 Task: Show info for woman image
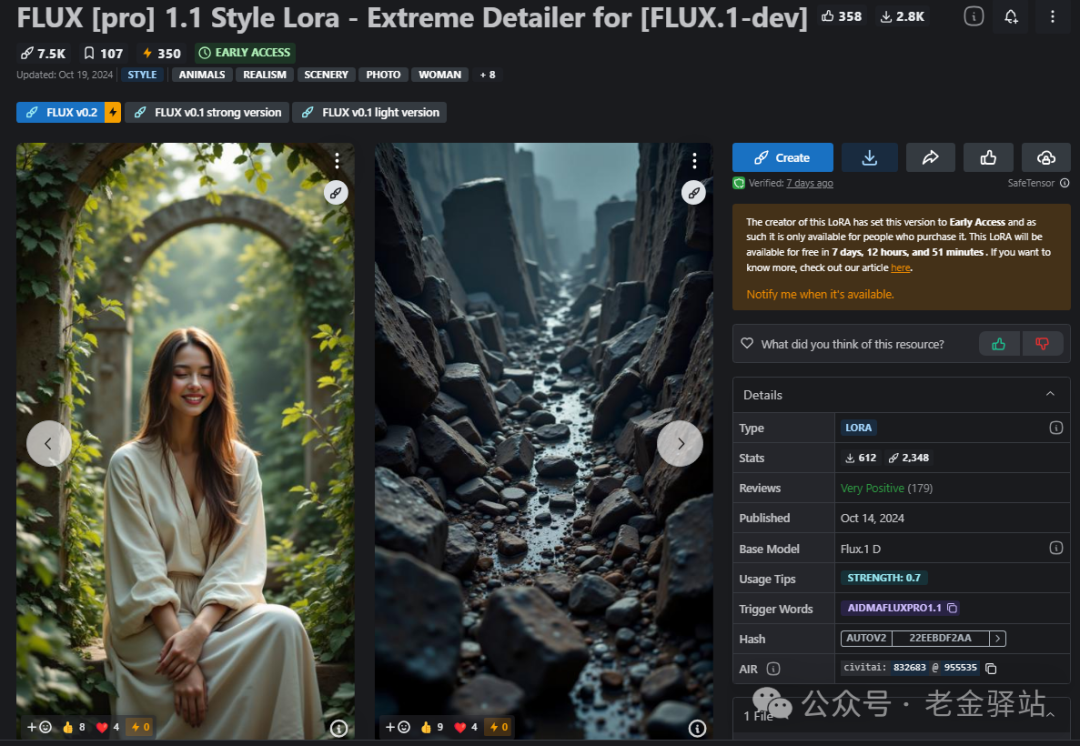point(339,728)
